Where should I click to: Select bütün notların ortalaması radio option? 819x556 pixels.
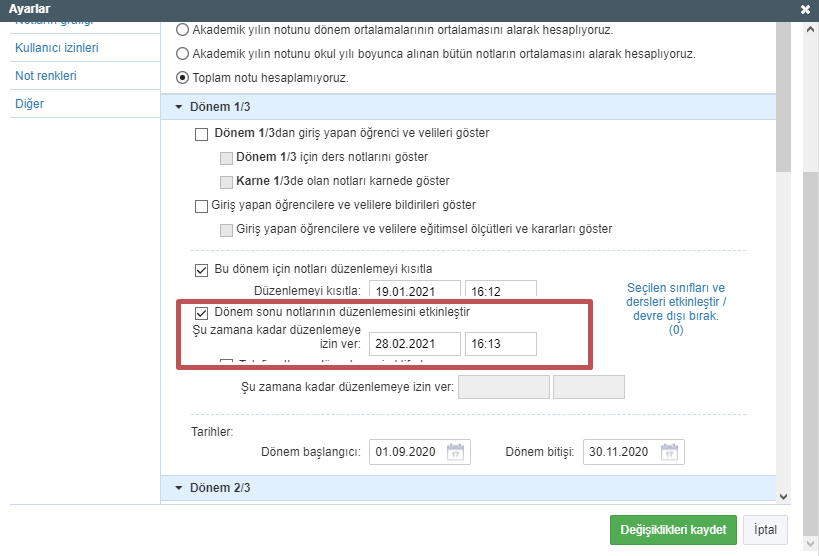(182, 54)
